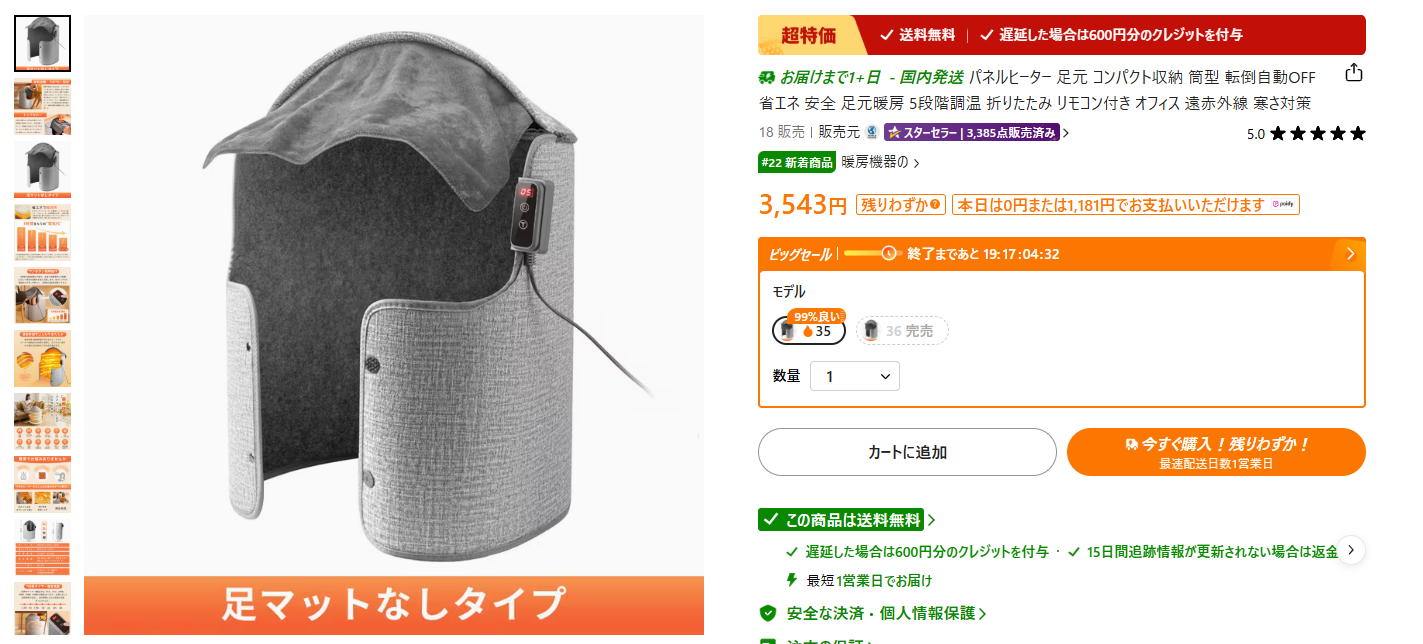
Task: Open the 暖房機器の category link
Action: point(880,161)
